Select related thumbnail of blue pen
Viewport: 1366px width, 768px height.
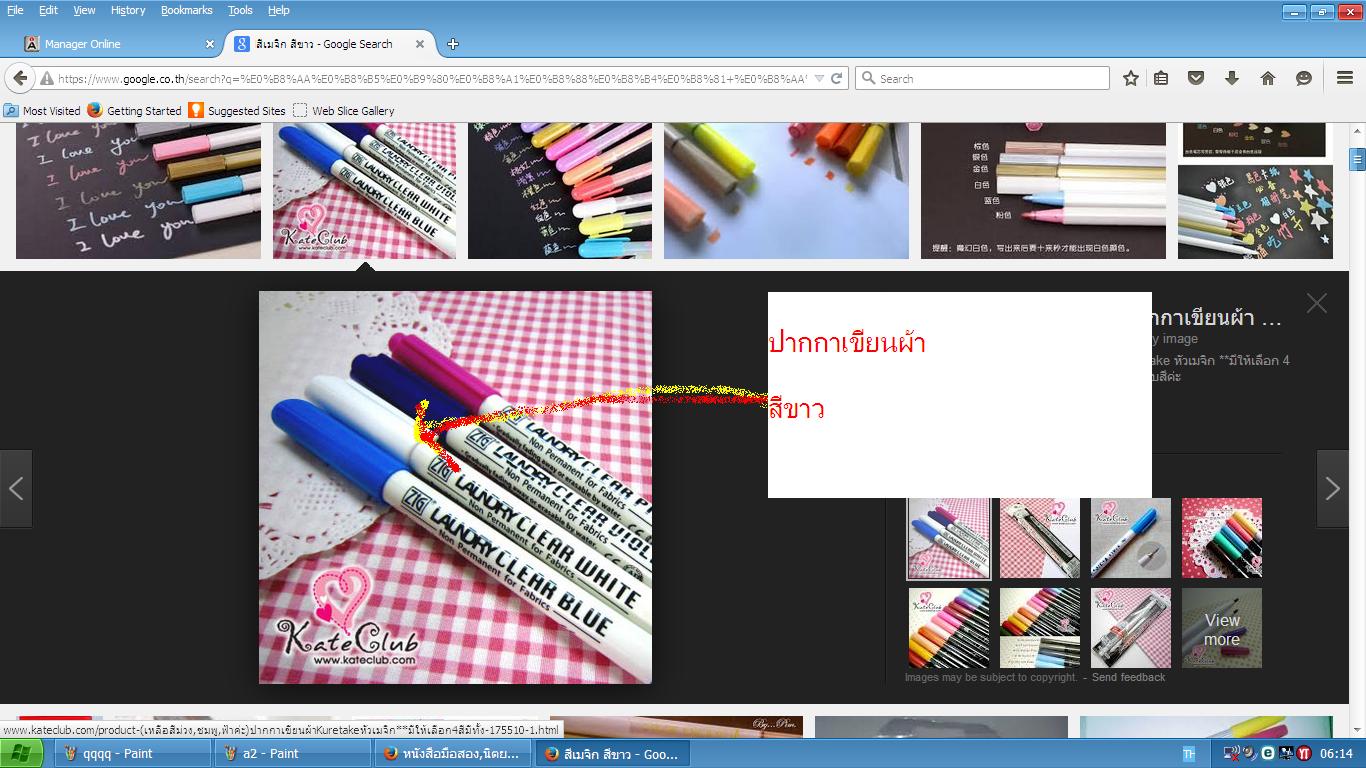coord(1131,538)
